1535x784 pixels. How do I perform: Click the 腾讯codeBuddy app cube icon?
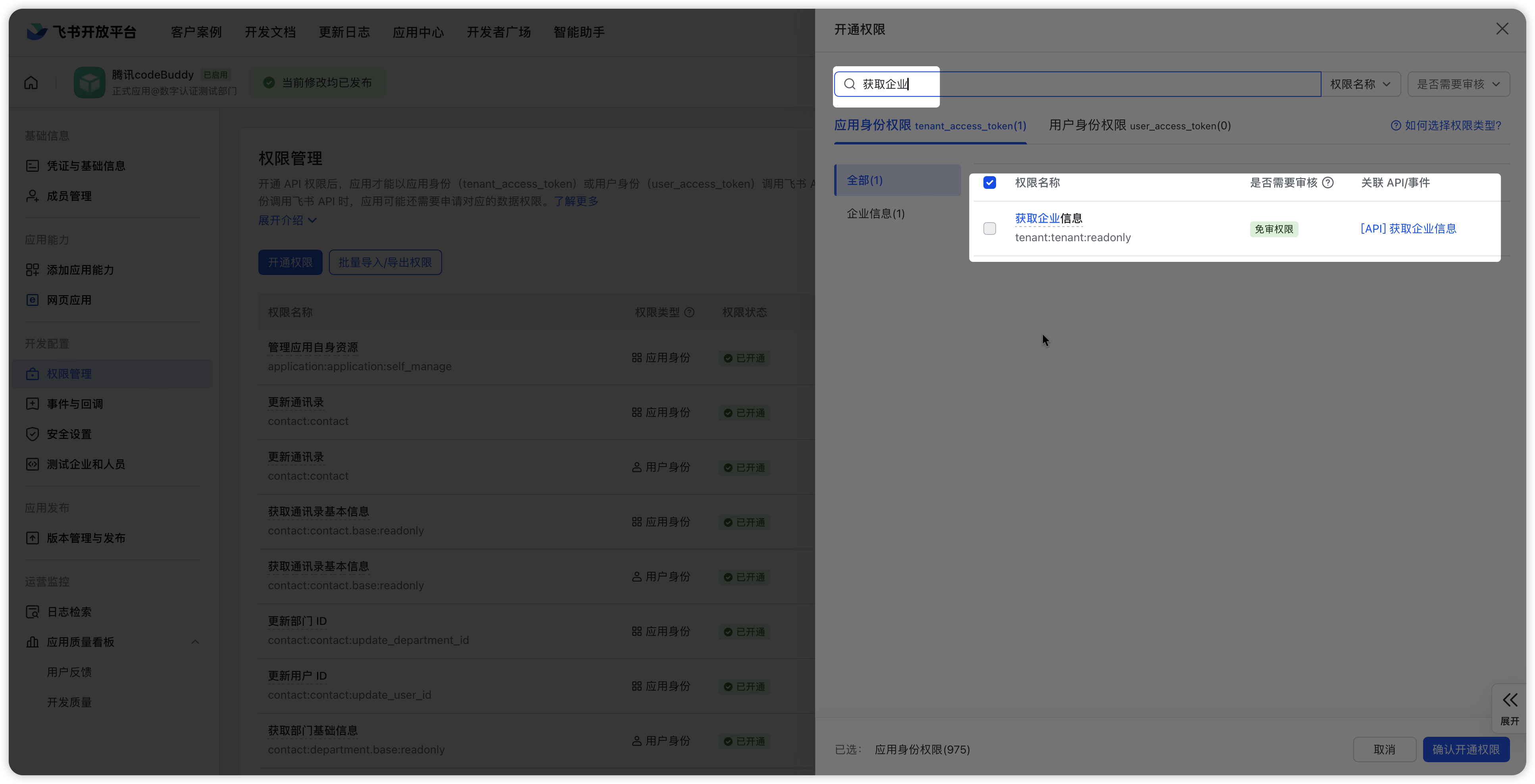89,83
